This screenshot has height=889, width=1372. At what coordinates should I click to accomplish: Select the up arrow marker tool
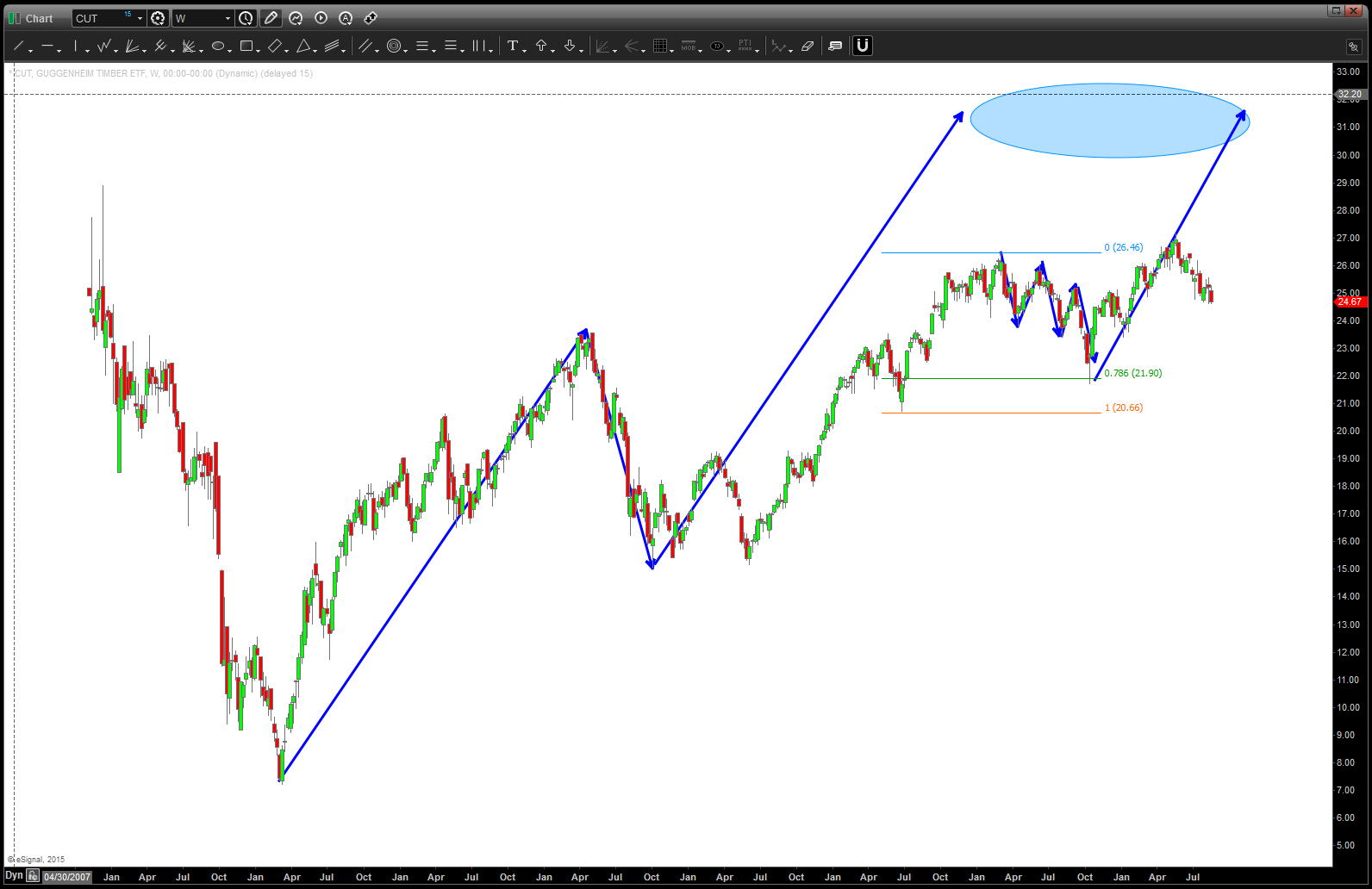(541, 47)
